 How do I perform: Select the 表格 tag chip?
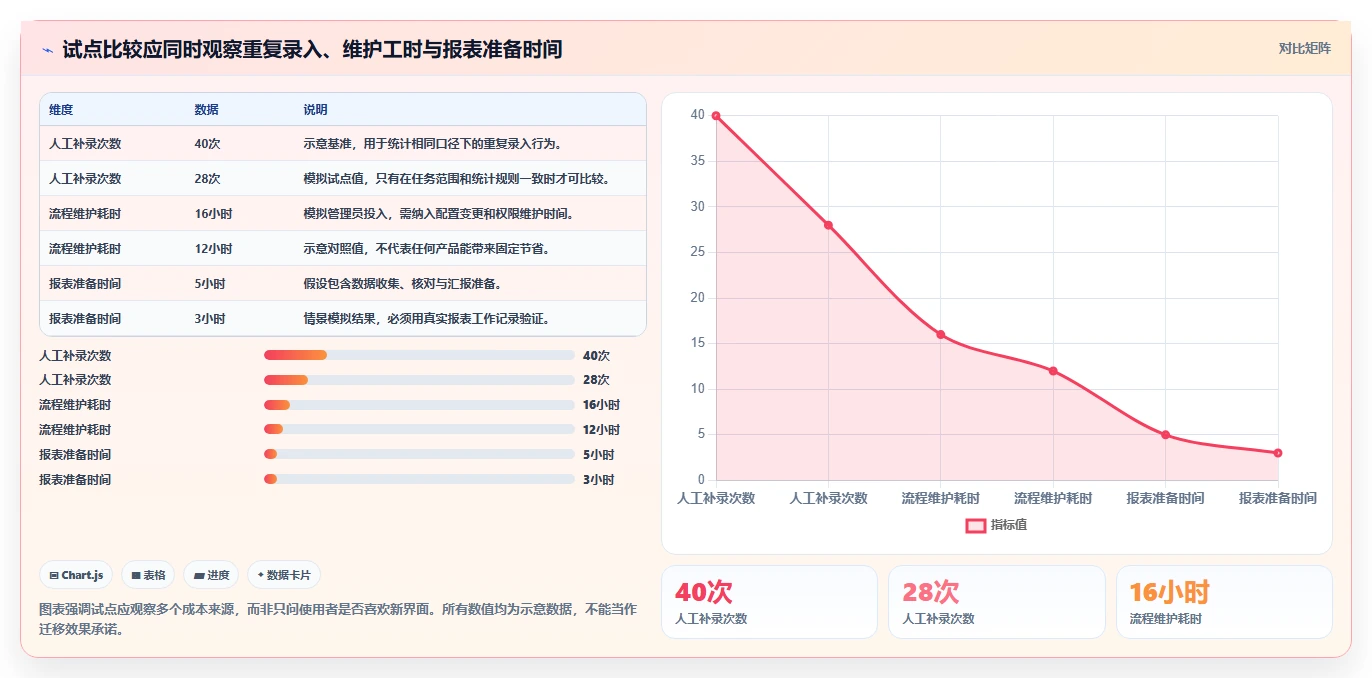click(148, 575)
